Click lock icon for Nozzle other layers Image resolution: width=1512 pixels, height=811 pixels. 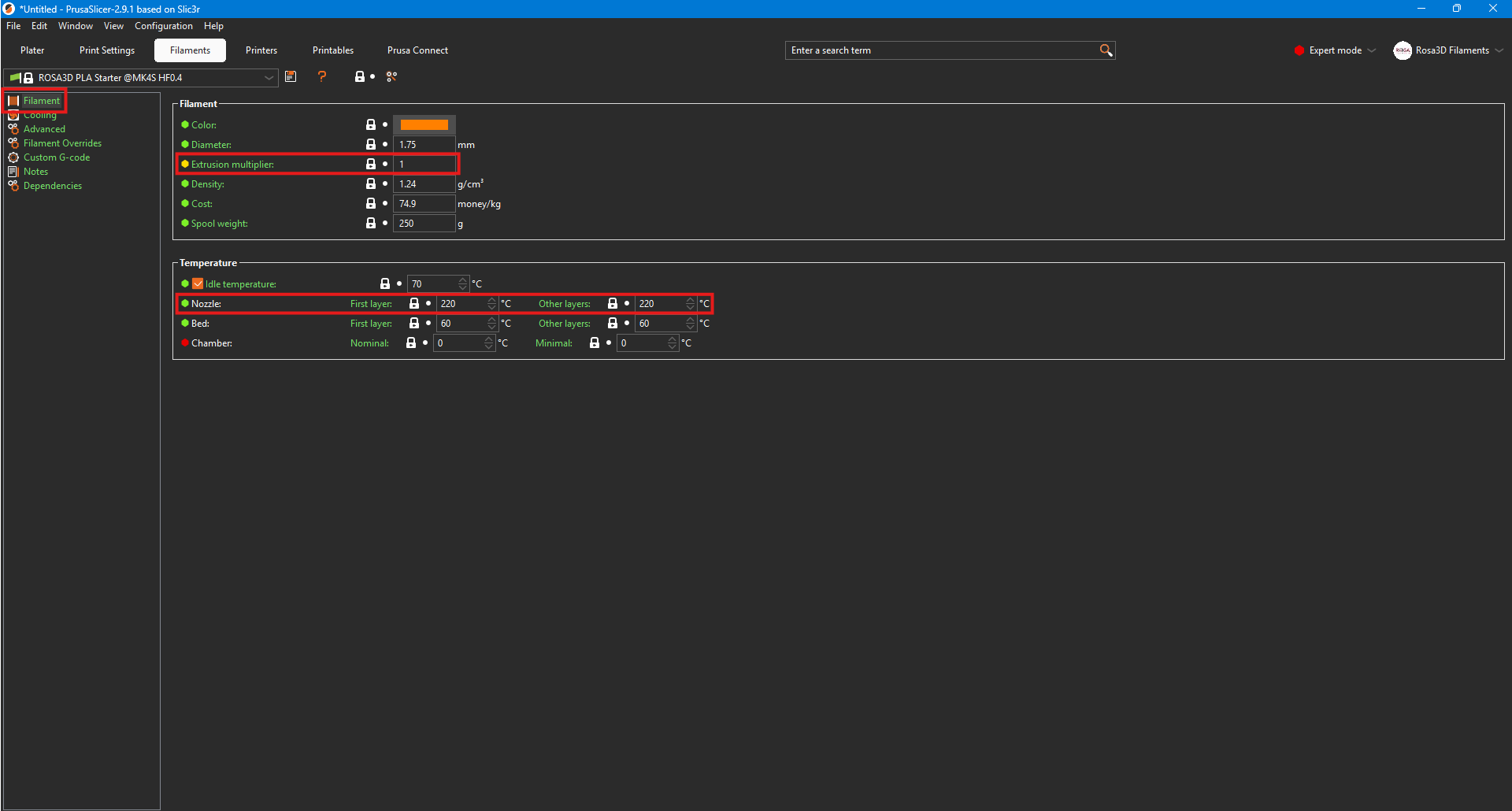(x=613, y=303)
